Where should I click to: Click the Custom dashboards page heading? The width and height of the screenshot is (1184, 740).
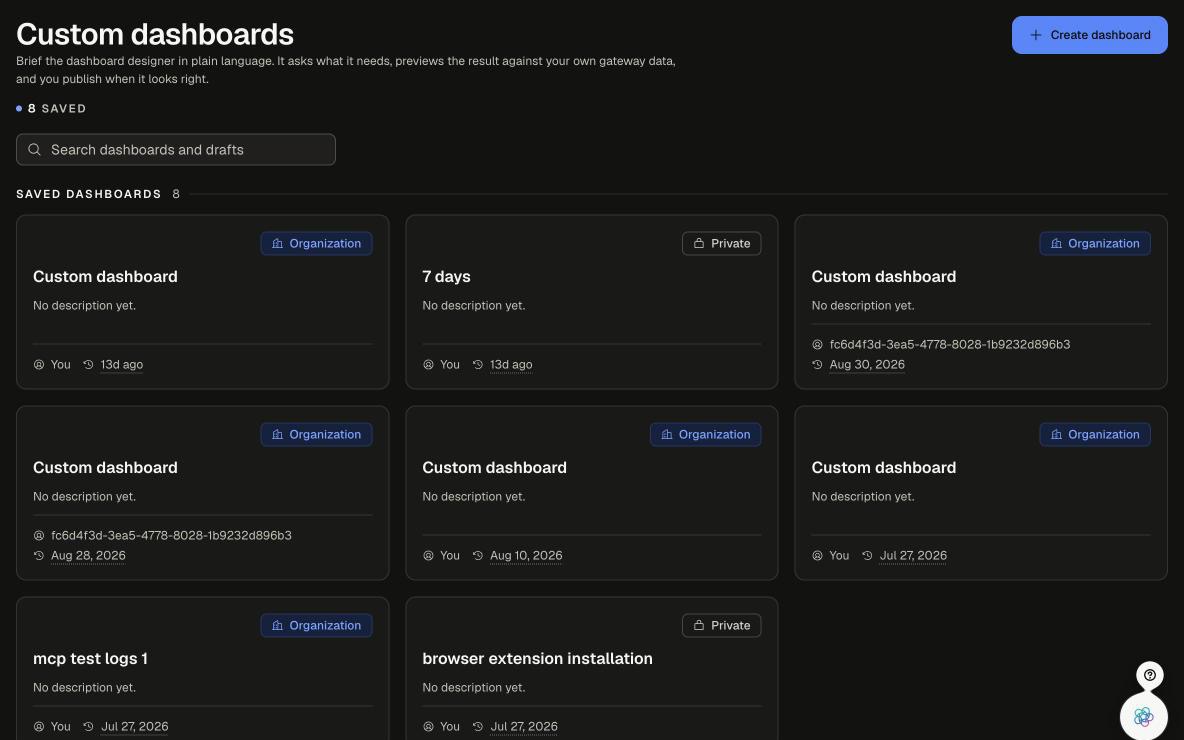[x=155, y=35]
